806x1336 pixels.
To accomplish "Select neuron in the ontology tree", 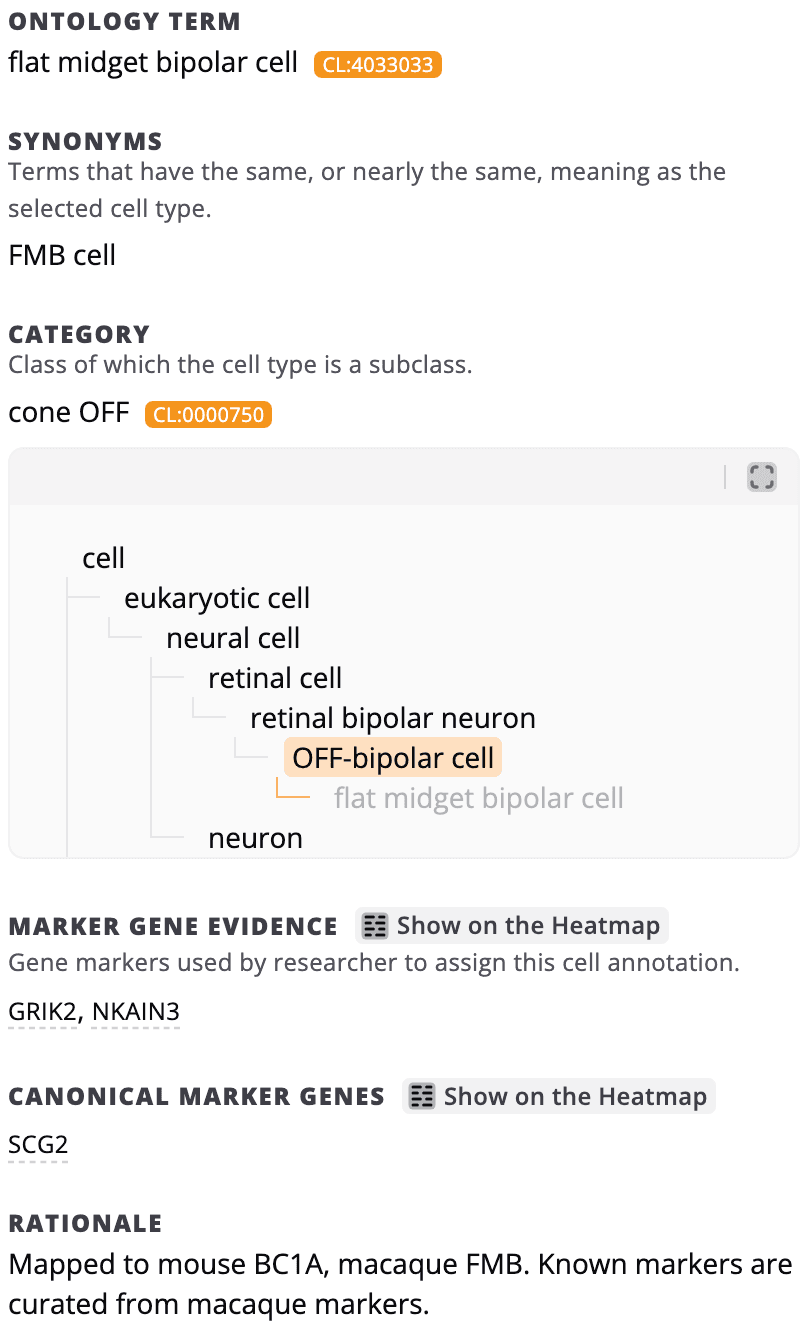I will (x=255, y=838).
